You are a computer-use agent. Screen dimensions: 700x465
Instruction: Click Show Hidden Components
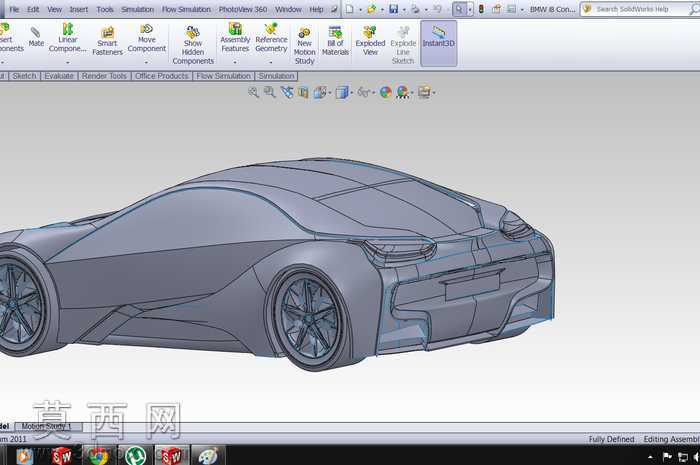[x=193, y=45]
